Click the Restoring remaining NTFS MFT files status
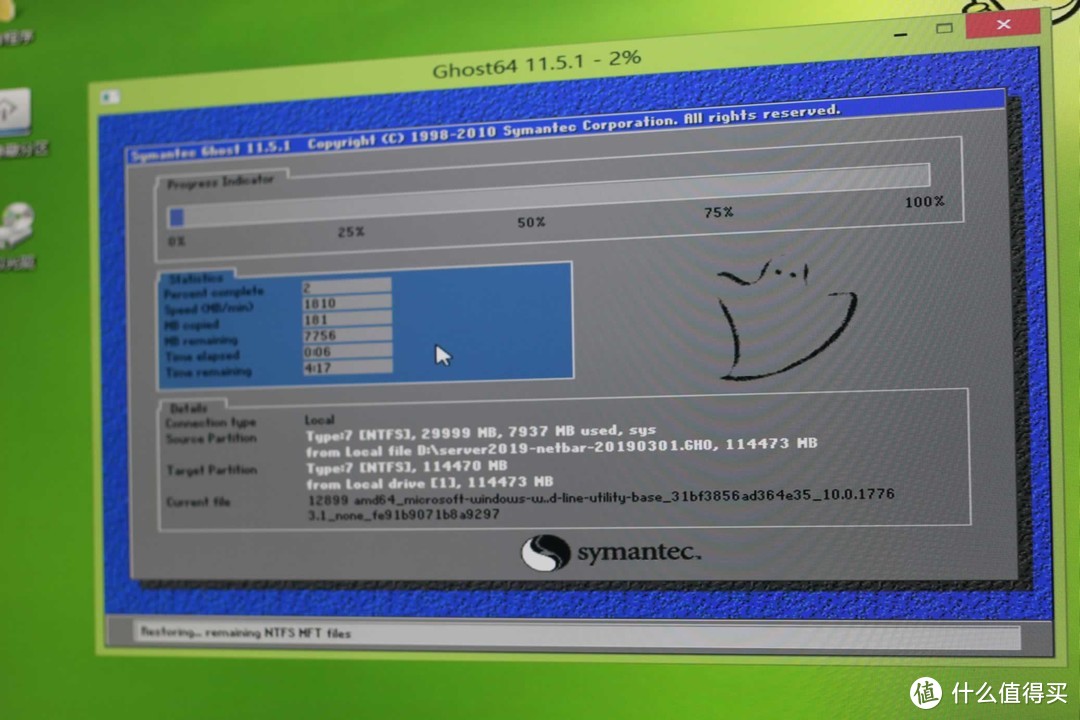 245,632
